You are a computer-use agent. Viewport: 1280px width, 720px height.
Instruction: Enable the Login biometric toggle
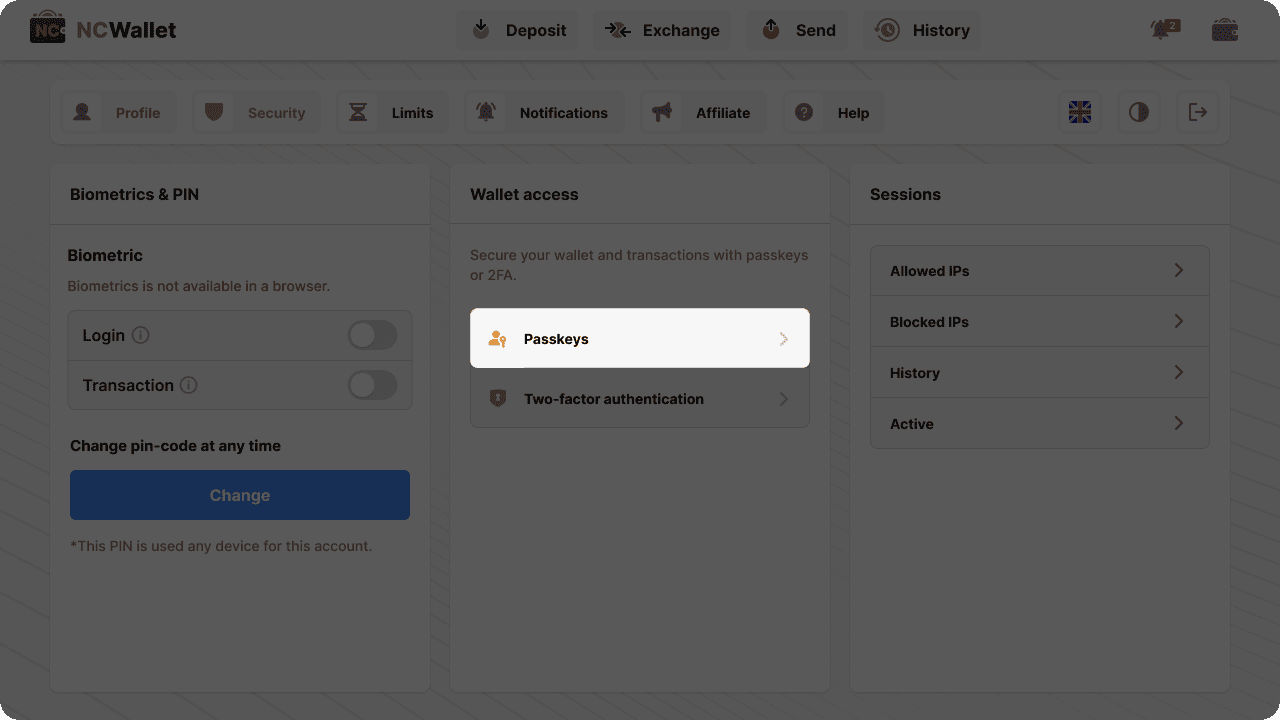point(372,335)
